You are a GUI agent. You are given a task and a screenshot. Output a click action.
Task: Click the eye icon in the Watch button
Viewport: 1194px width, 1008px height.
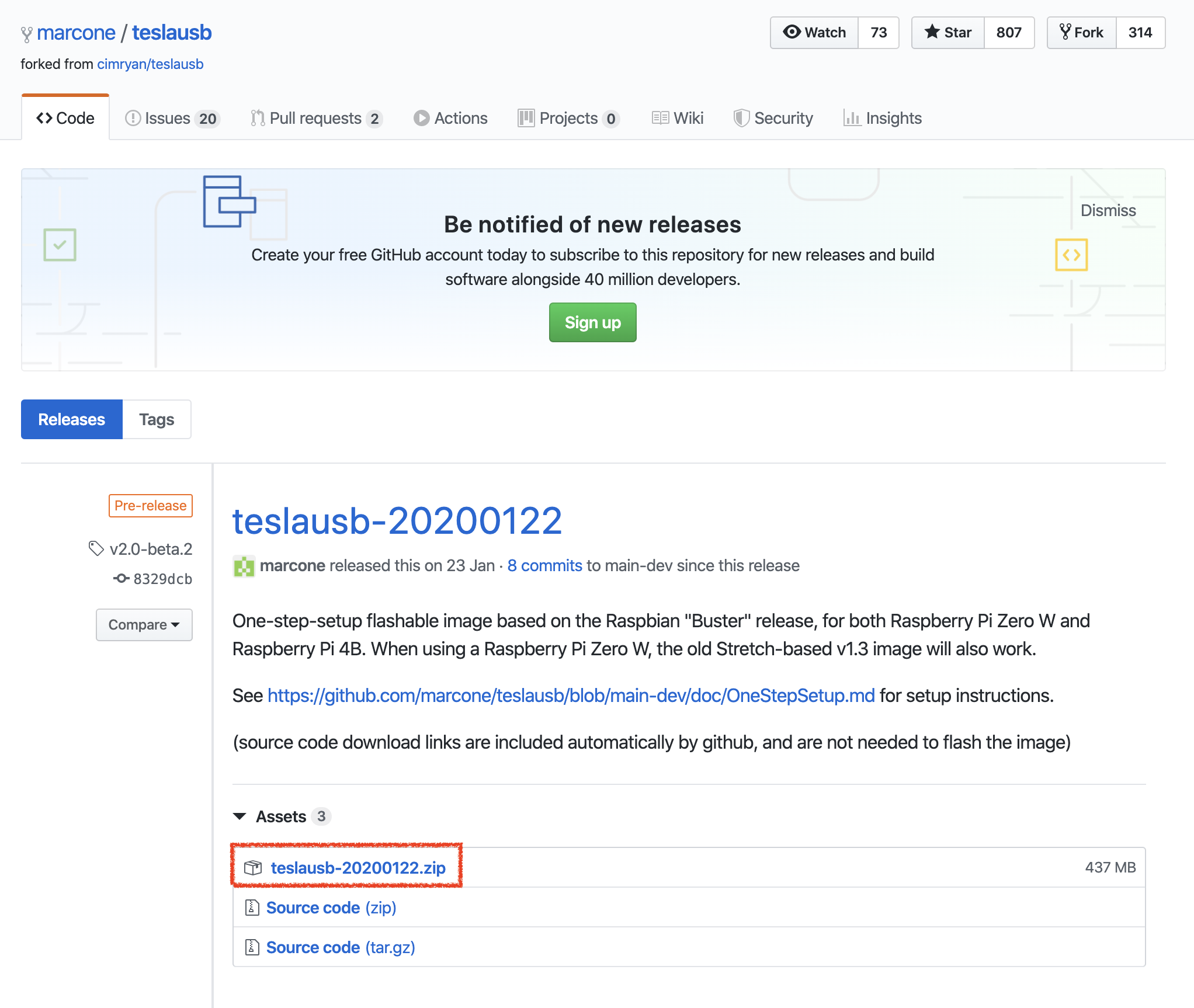coord(792,32)
